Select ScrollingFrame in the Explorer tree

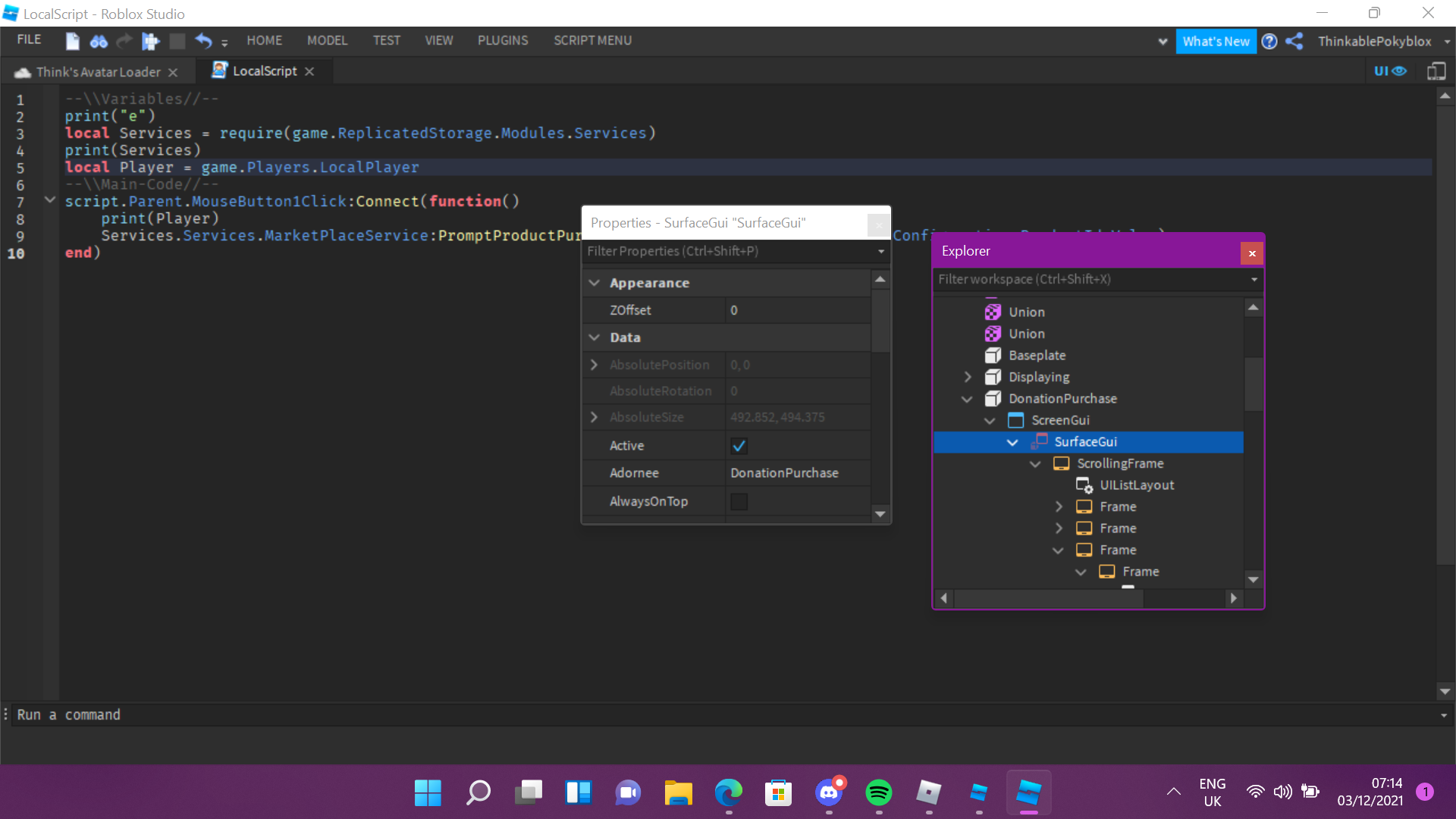point(1120,463)
